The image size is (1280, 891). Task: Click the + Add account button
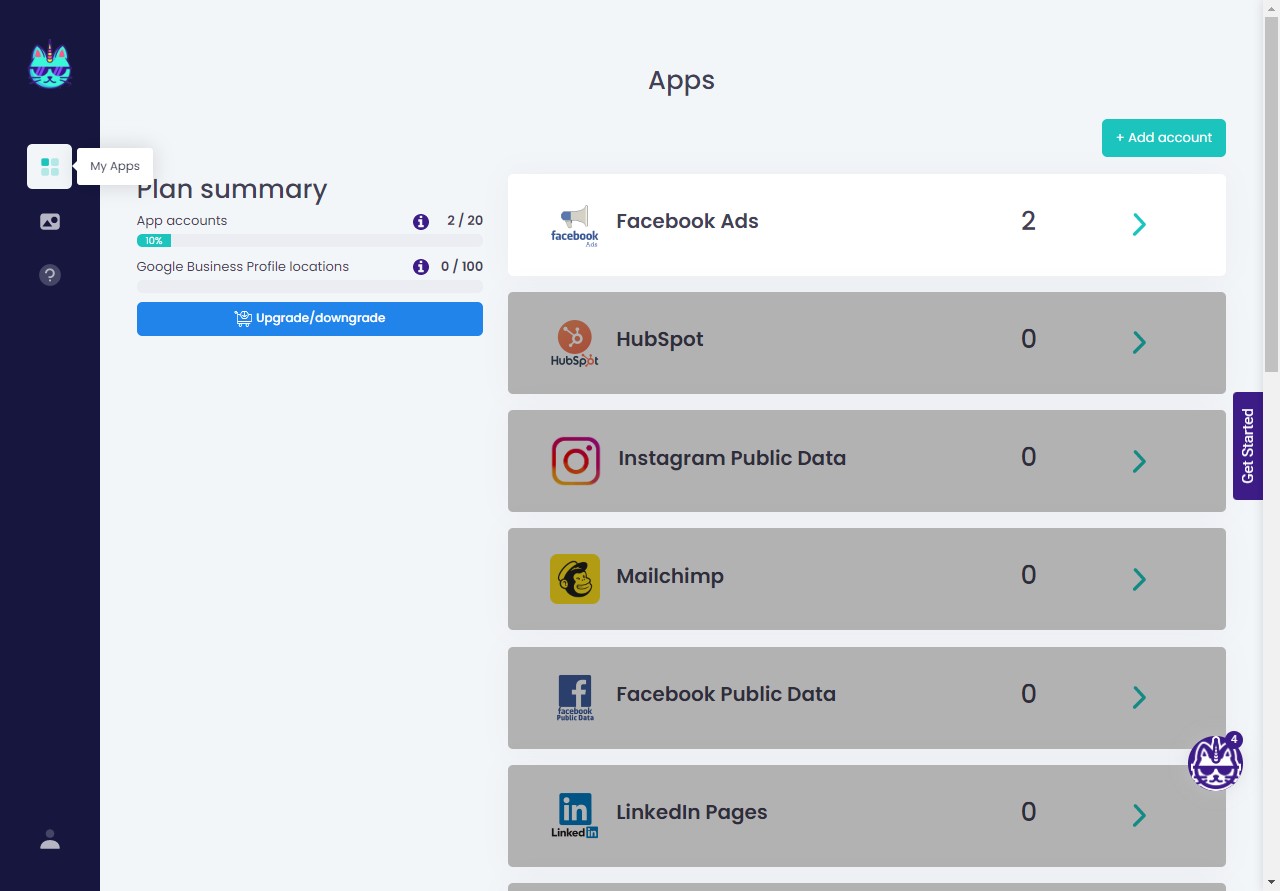click(x=1164, y=138)
